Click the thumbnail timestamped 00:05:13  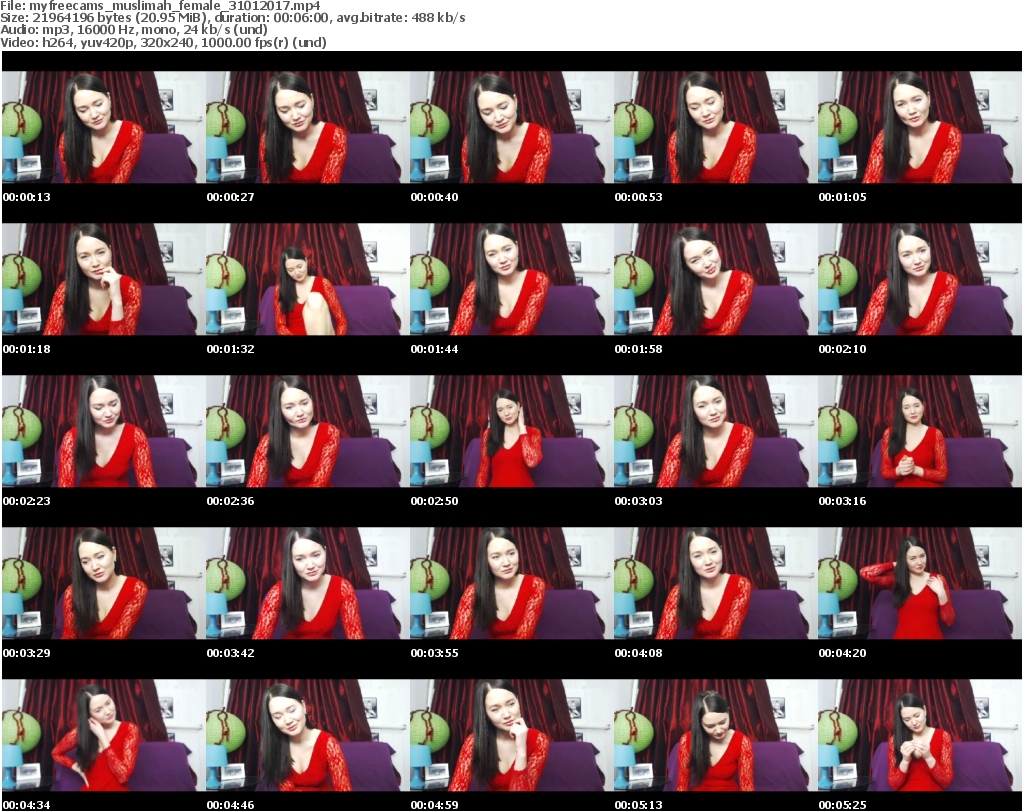click(716, 735)
